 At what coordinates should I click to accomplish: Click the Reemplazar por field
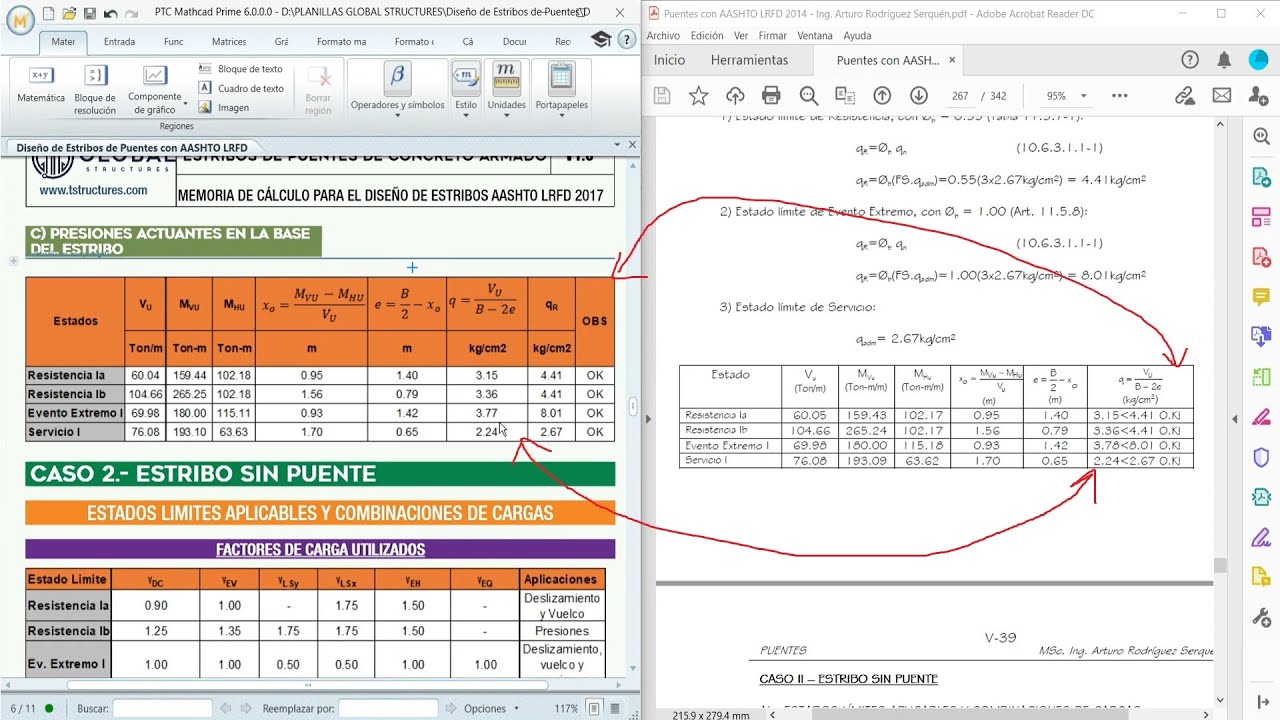pyautogui.click(x=388, y=708)
